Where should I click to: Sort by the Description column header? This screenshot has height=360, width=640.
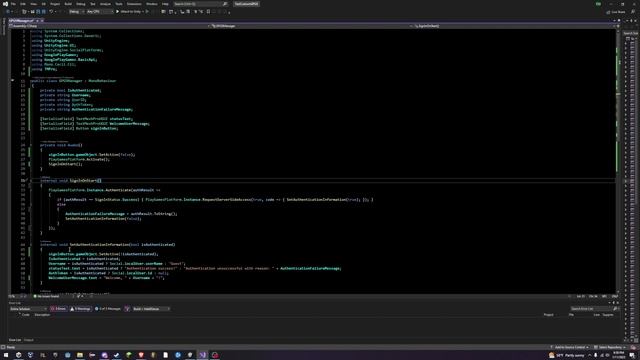(42, 315)
